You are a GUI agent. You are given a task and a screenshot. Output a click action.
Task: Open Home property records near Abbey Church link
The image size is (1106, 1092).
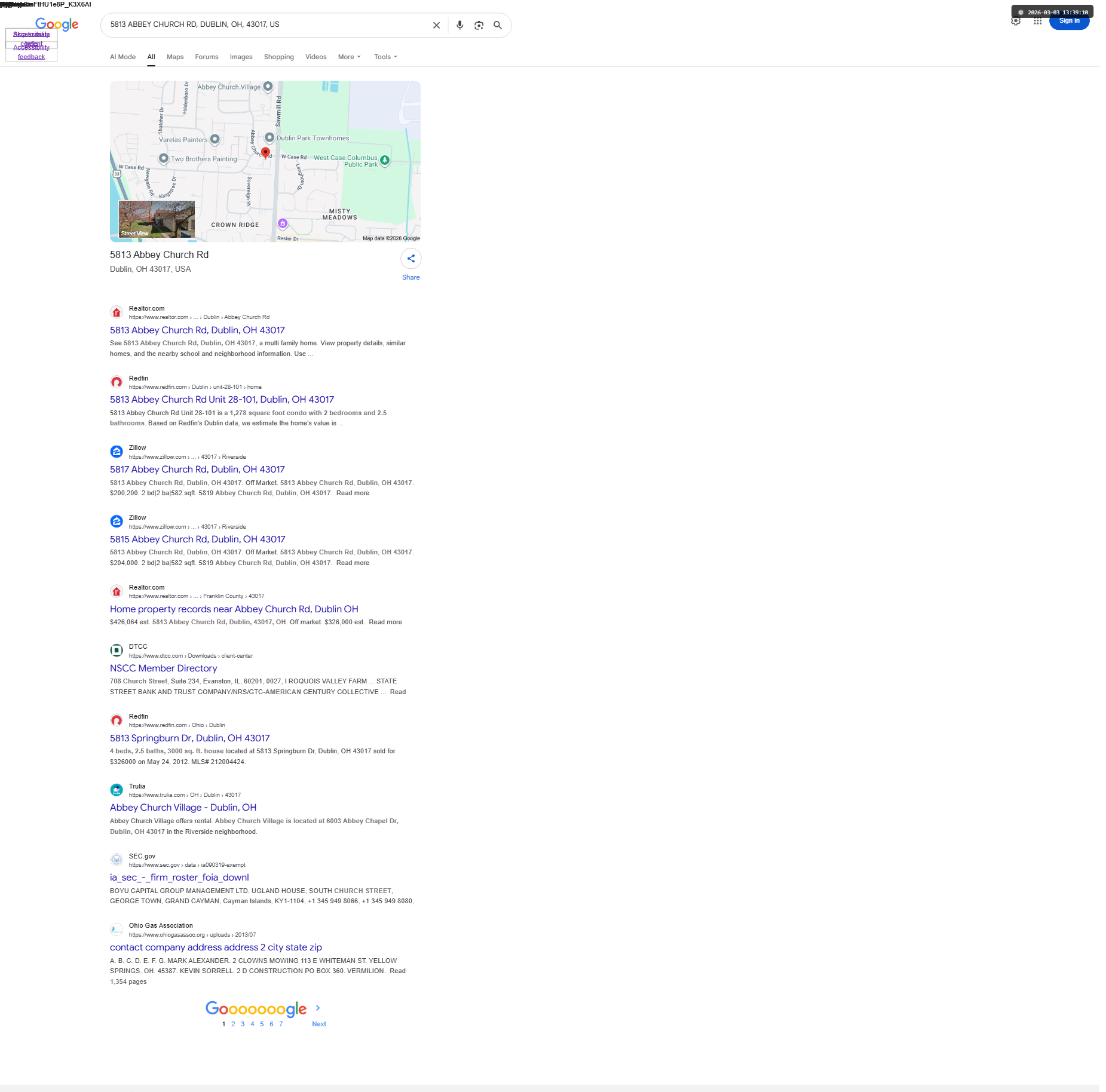[234, 609]
